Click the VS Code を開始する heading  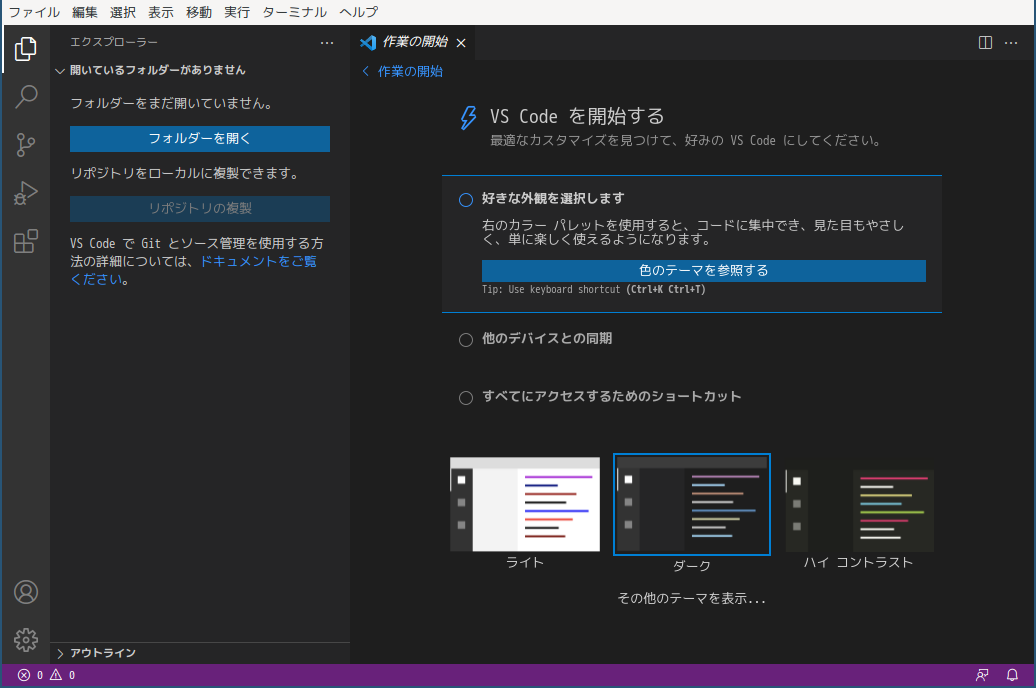coord(577,117)
